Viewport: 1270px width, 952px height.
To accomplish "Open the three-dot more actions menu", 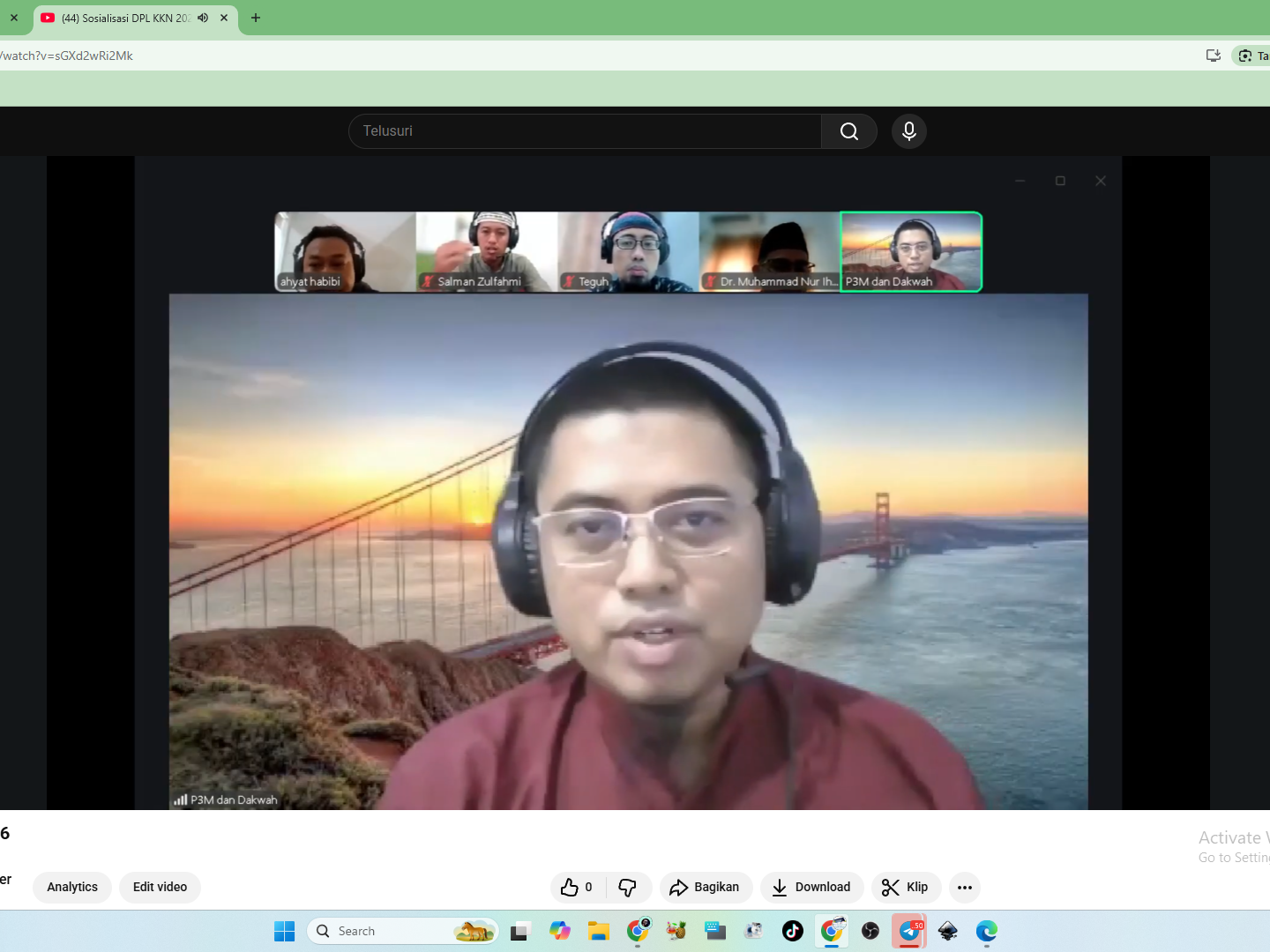I will coord(965,887).
